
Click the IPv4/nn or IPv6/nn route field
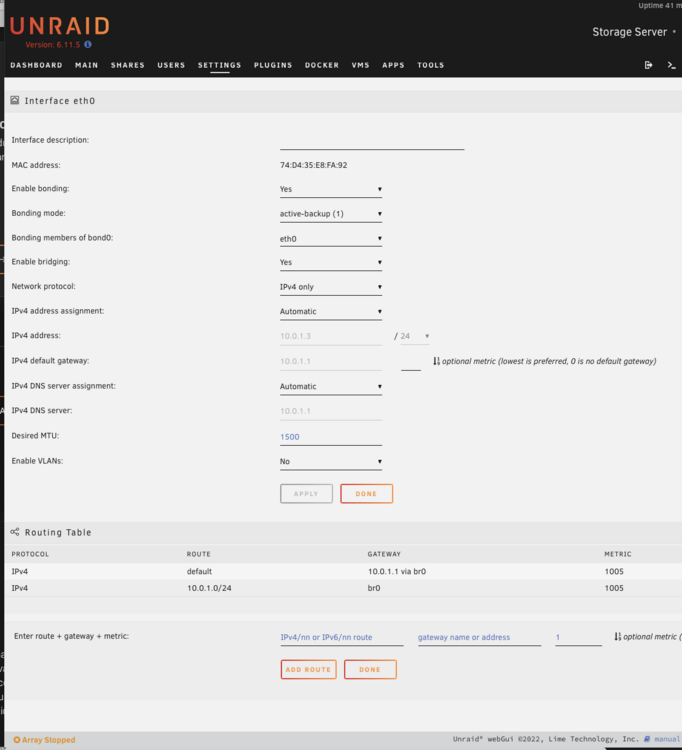pyautogui.click(x=342, y=637)
